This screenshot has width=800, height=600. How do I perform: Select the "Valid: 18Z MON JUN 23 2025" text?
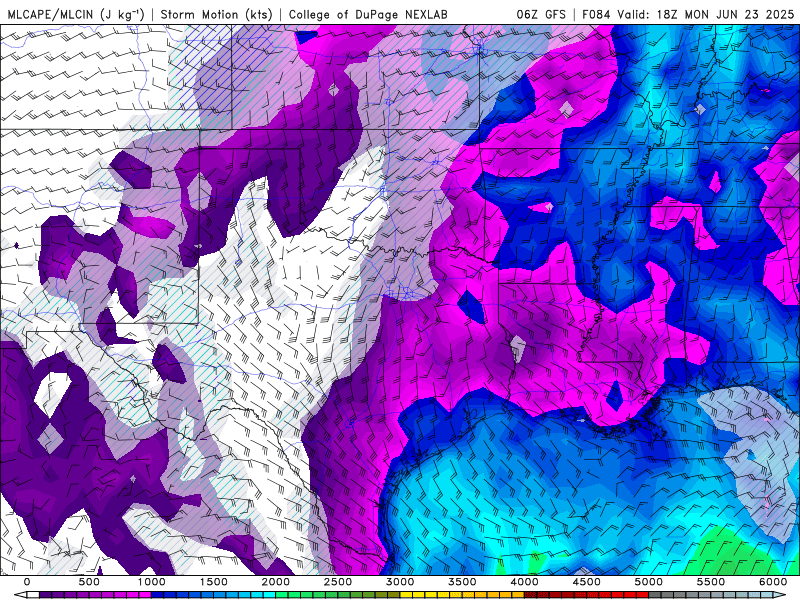706,14
